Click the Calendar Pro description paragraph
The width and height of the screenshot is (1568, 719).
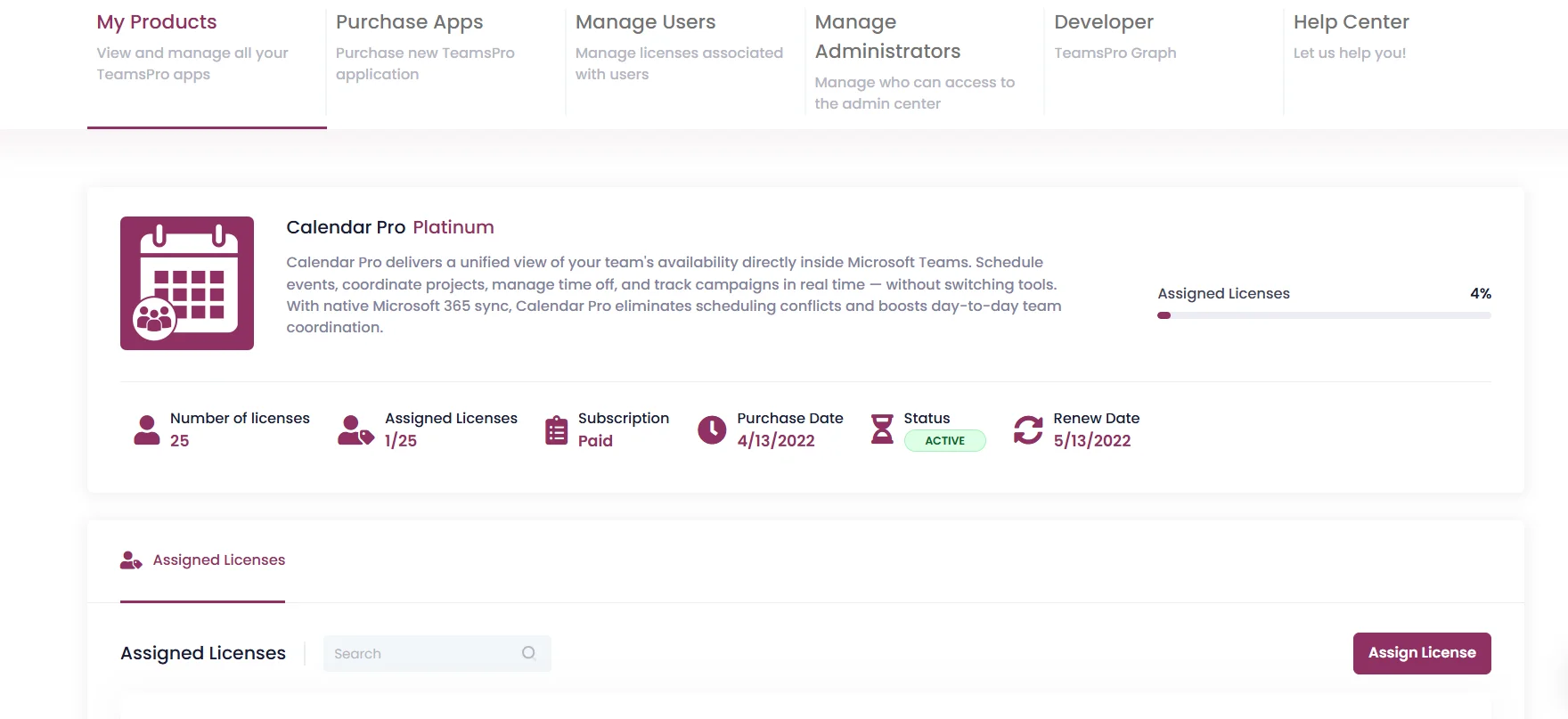click(674, 295)
